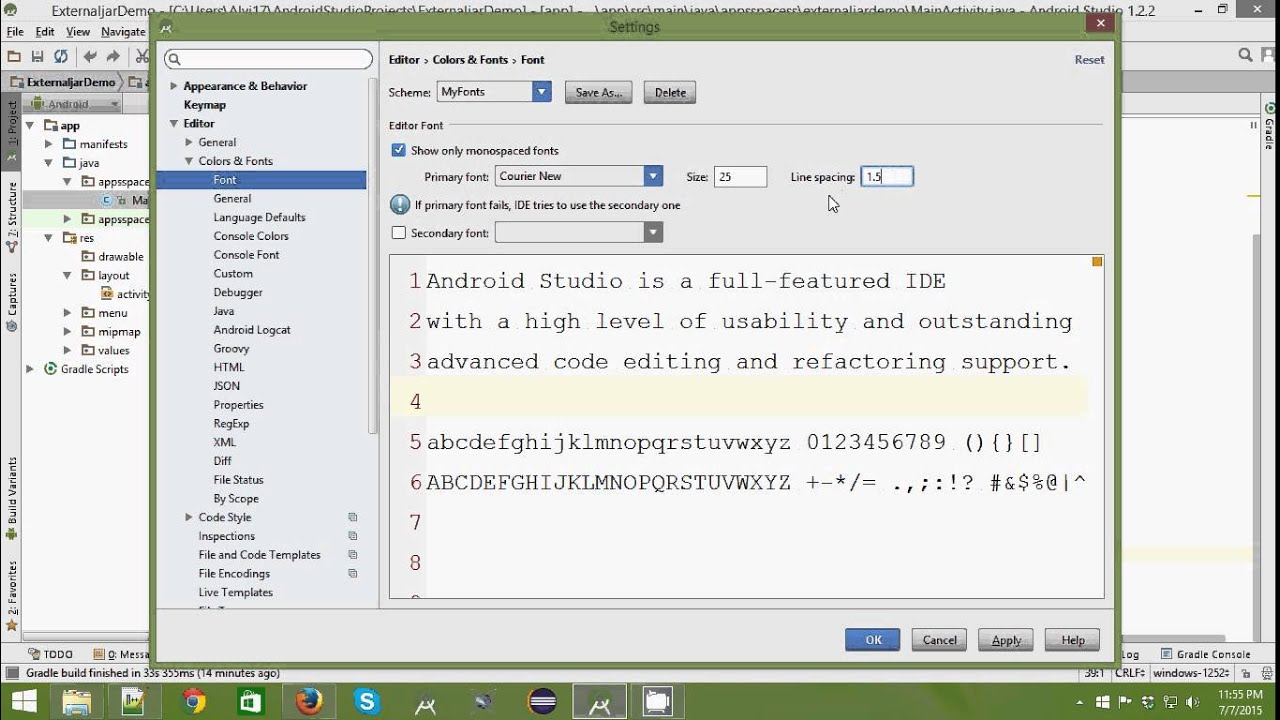Open the Structure side tab

[12, 216]
